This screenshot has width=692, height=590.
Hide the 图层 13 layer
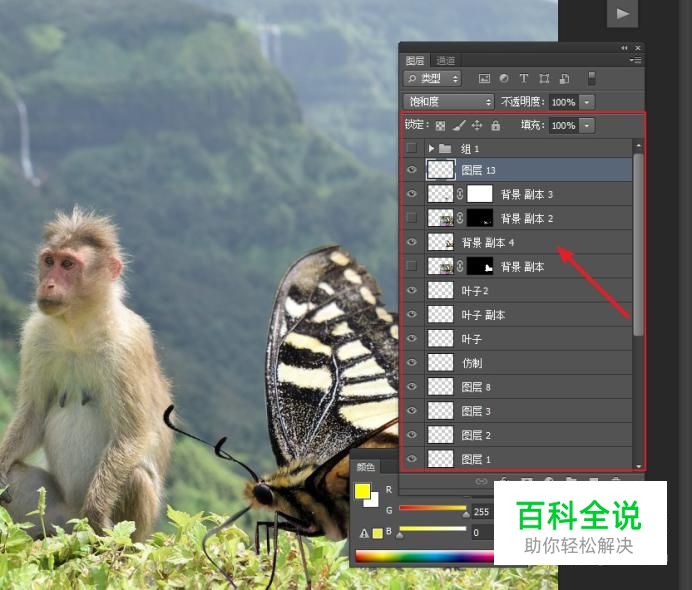[x=412, y=170]
